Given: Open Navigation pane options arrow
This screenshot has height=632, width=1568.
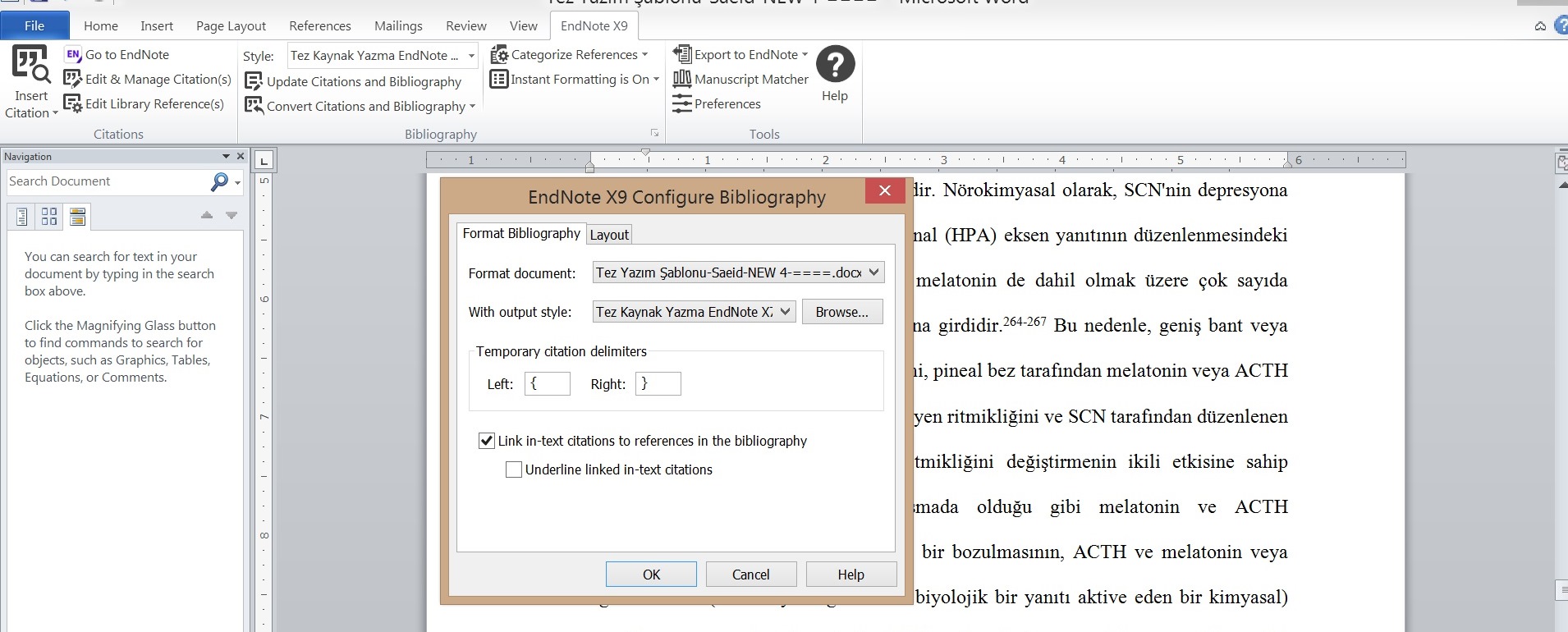Looking at the screenshot, I should 226,156.
